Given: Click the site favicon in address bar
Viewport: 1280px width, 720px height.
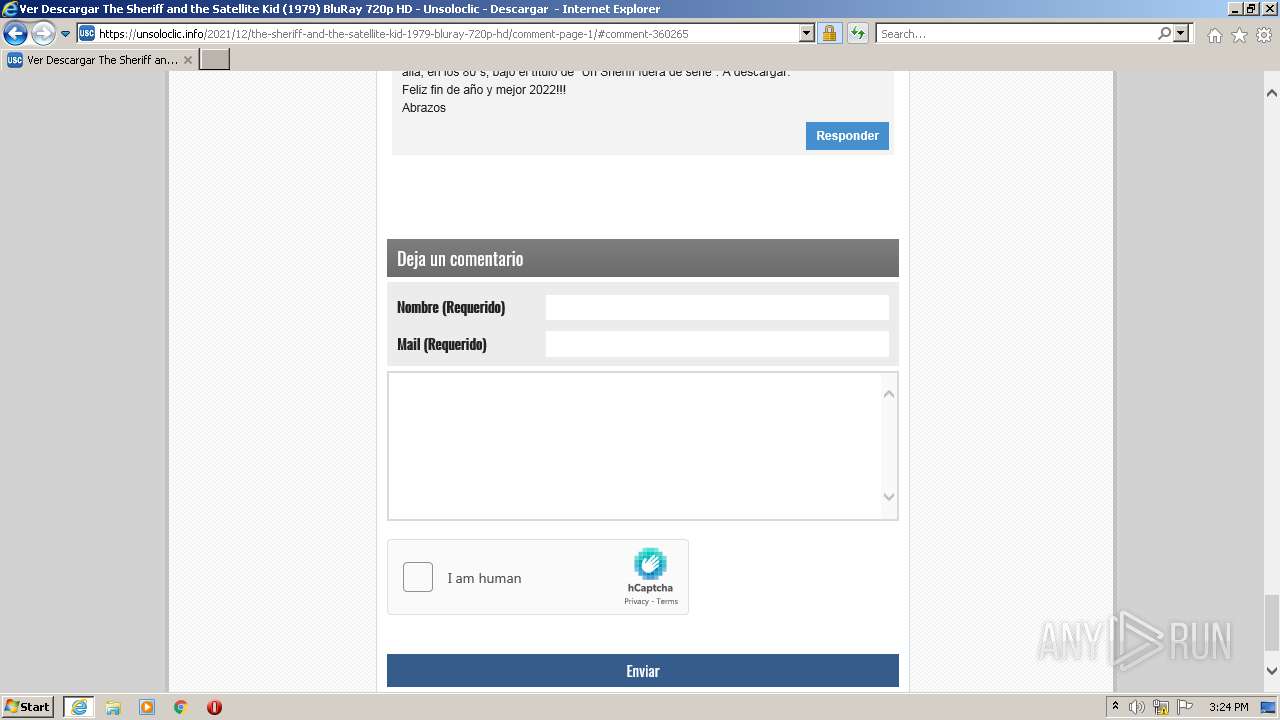Looking at the screenshot, I should [x=87, y=34].
